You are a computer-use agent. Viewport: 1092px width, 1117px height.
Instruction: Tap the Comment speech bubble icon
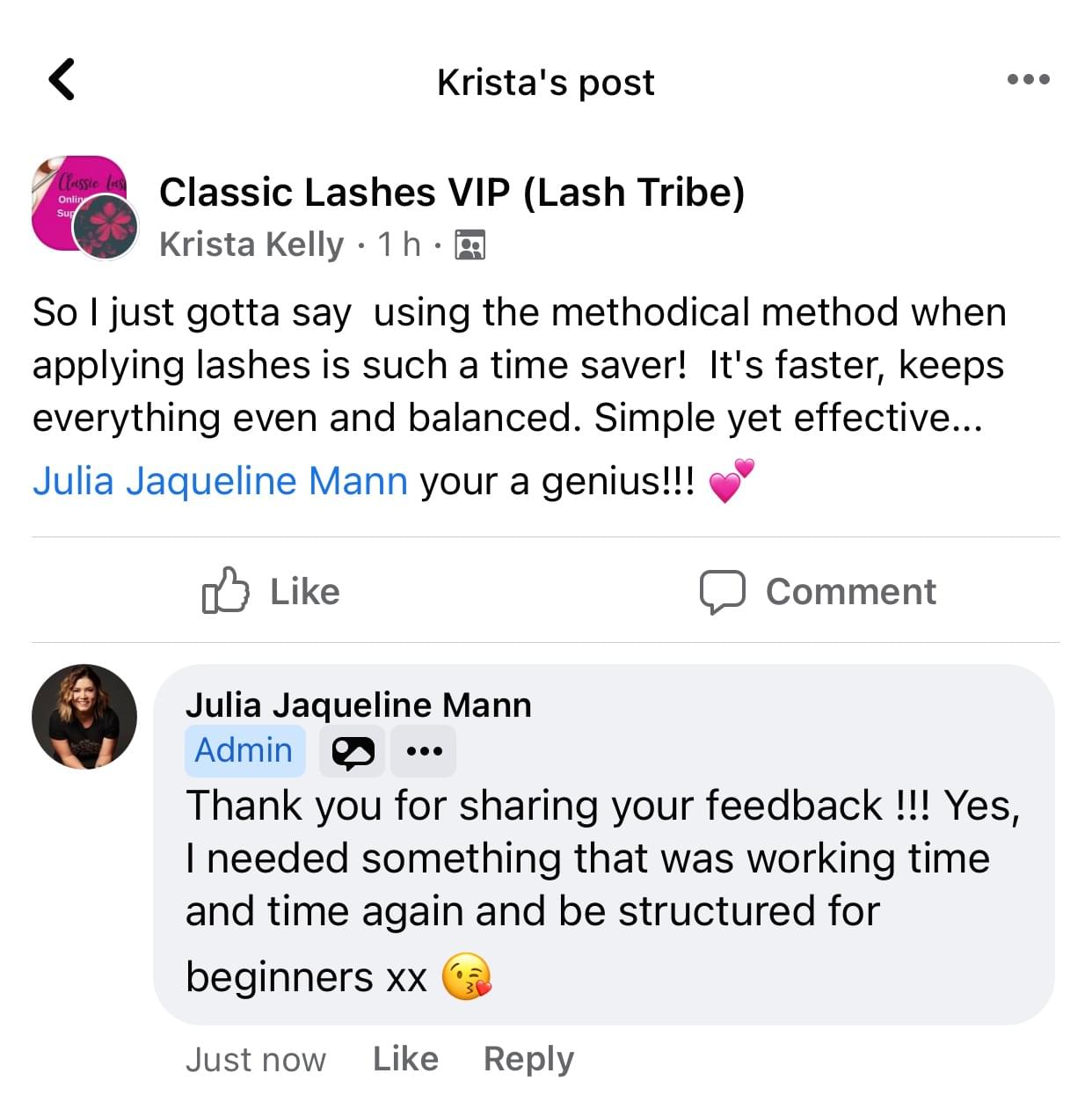coord(722,591)
